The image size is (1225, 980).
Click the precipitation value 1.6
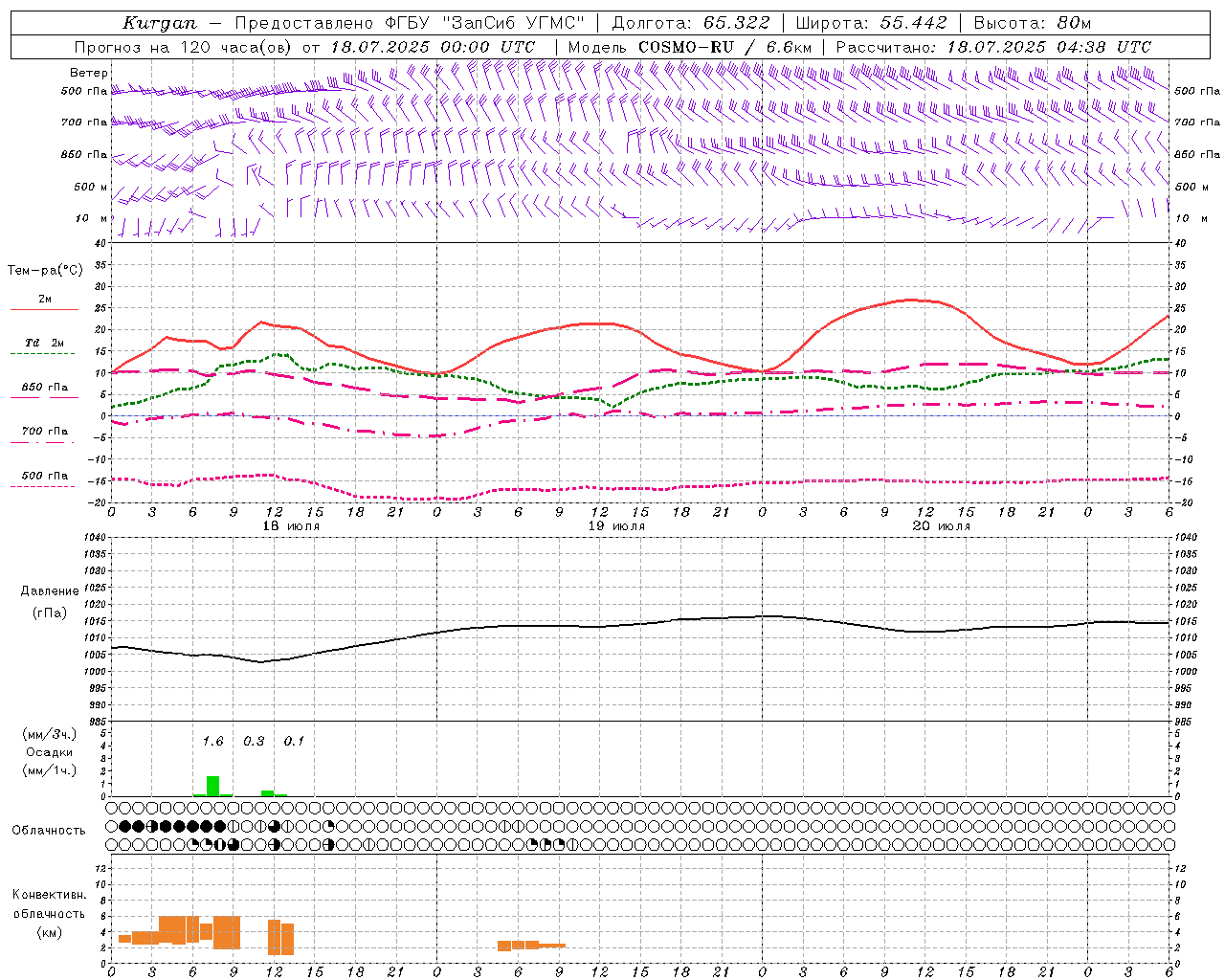point(212,741)
